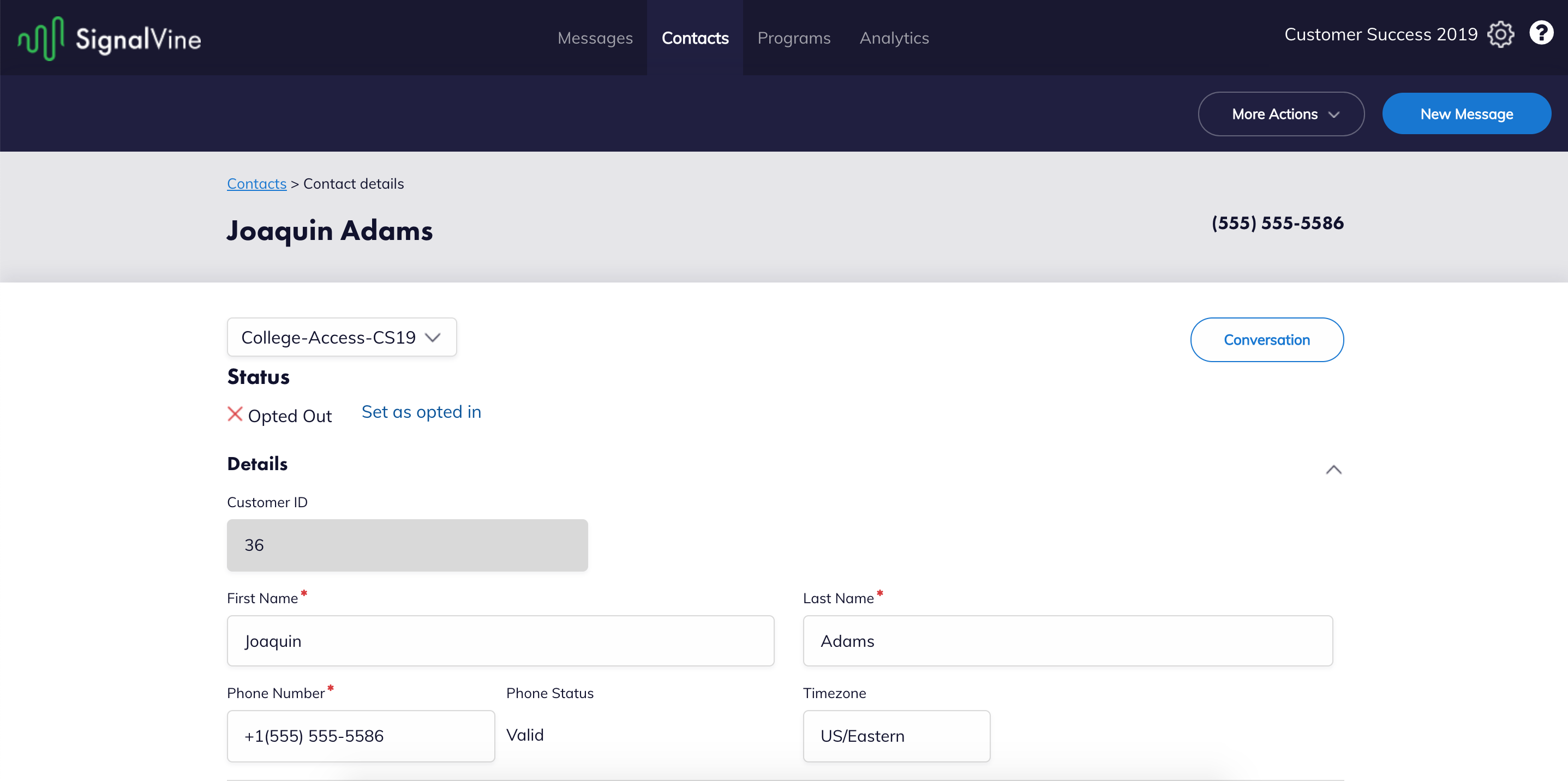Open the settings gear icon
1568x781 pixels.
(1500, 35)
